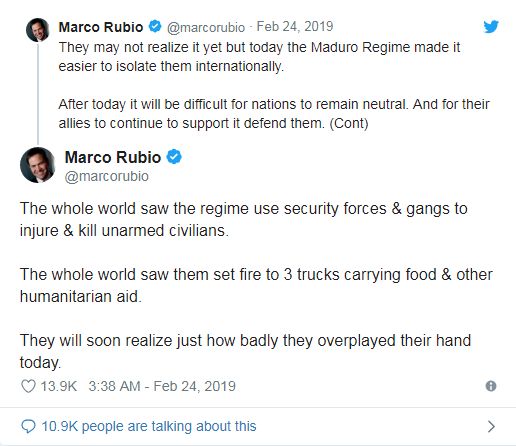Click Marco Rubio name in parent tweet
The height and width of the screenshot is (446, 516).
pyautogui.click(x=101, y=27)
